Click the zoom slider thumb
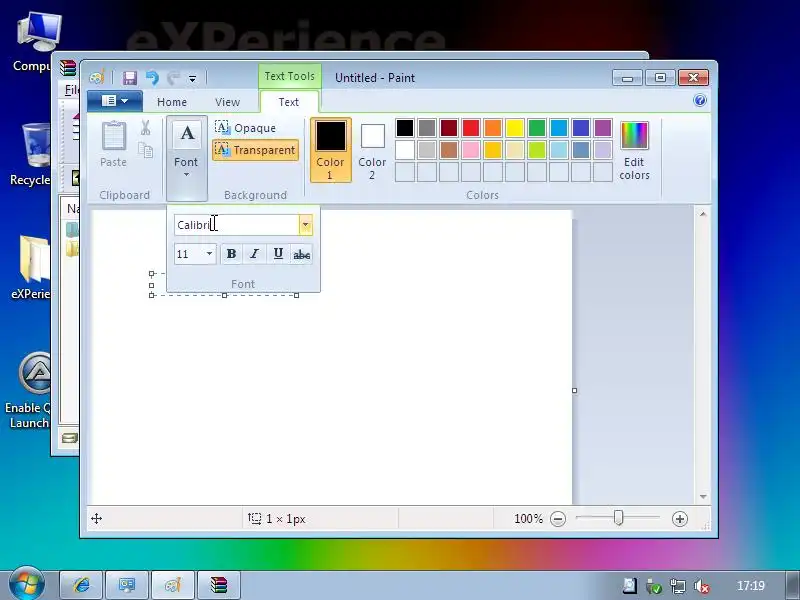Screen dimensions: 800x600 click(618, 518)
